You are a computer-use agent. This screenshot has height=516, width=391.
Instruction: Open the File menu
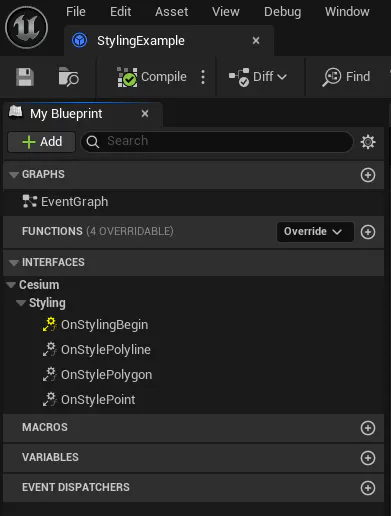pyautogui.click(x=76, y=12)
